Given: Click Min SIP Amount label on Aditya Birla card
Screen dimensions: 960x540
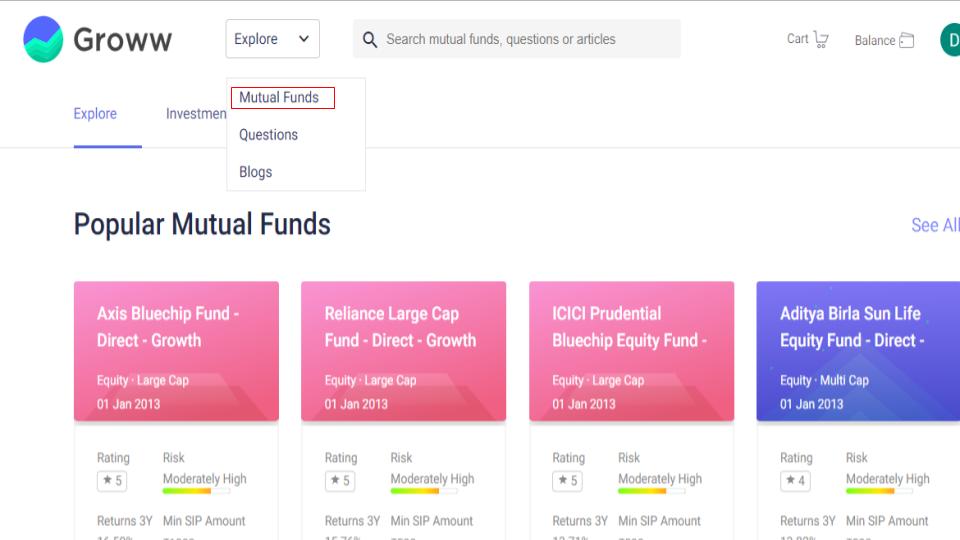Looking at the screenshot, I should tap(887, 521).
